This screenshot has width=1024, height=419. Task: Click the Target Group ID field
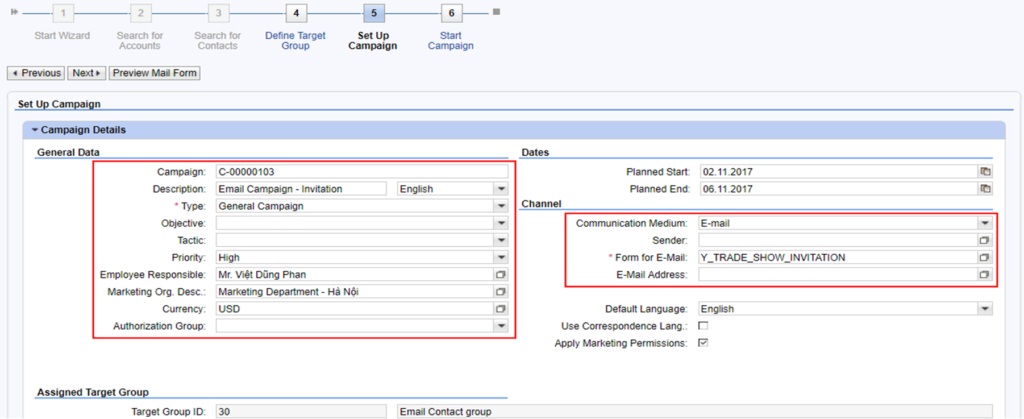click(302, 411)
